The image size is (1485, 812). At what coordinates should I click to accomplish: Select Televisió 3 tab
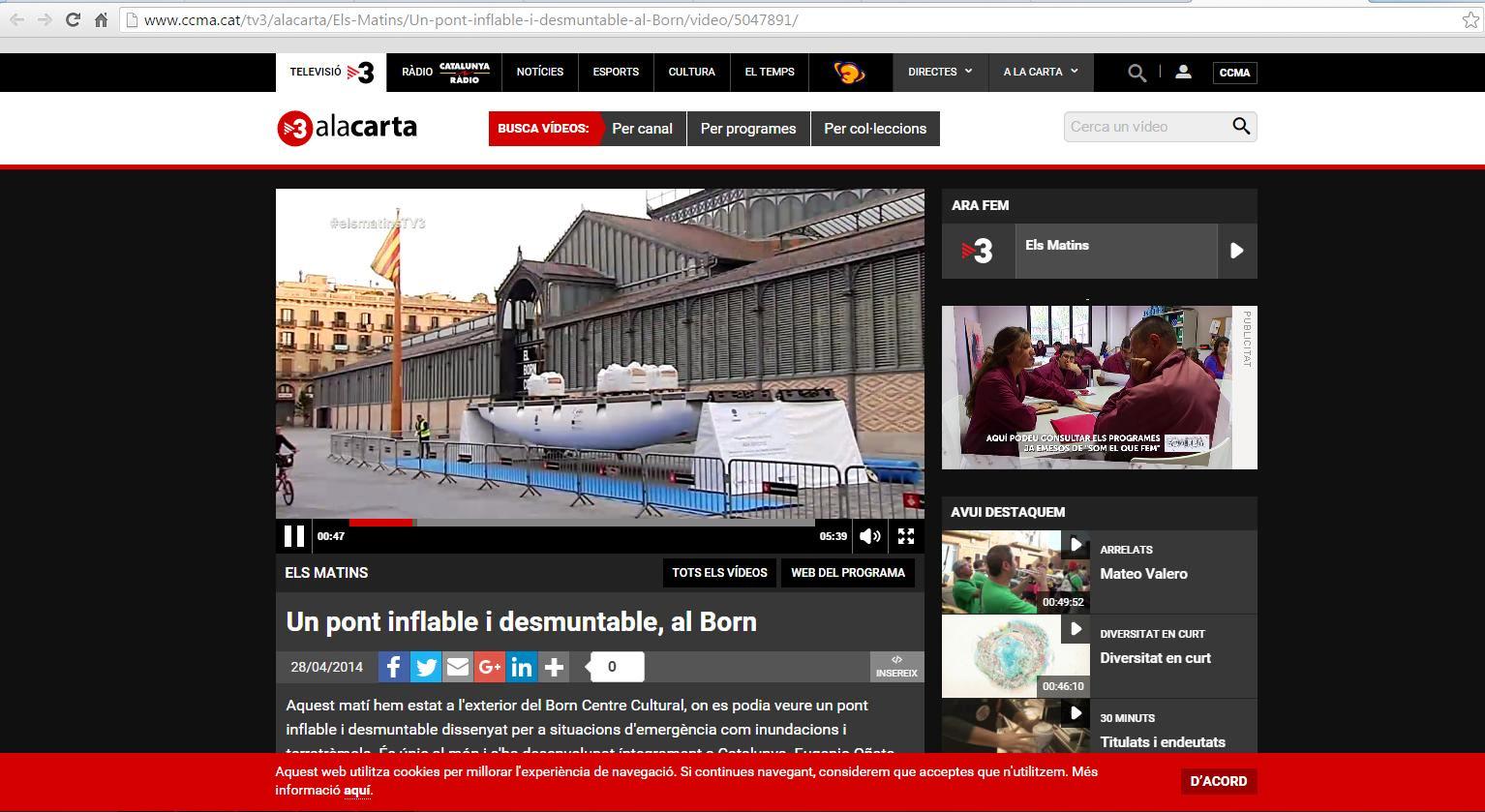(331, 73)
